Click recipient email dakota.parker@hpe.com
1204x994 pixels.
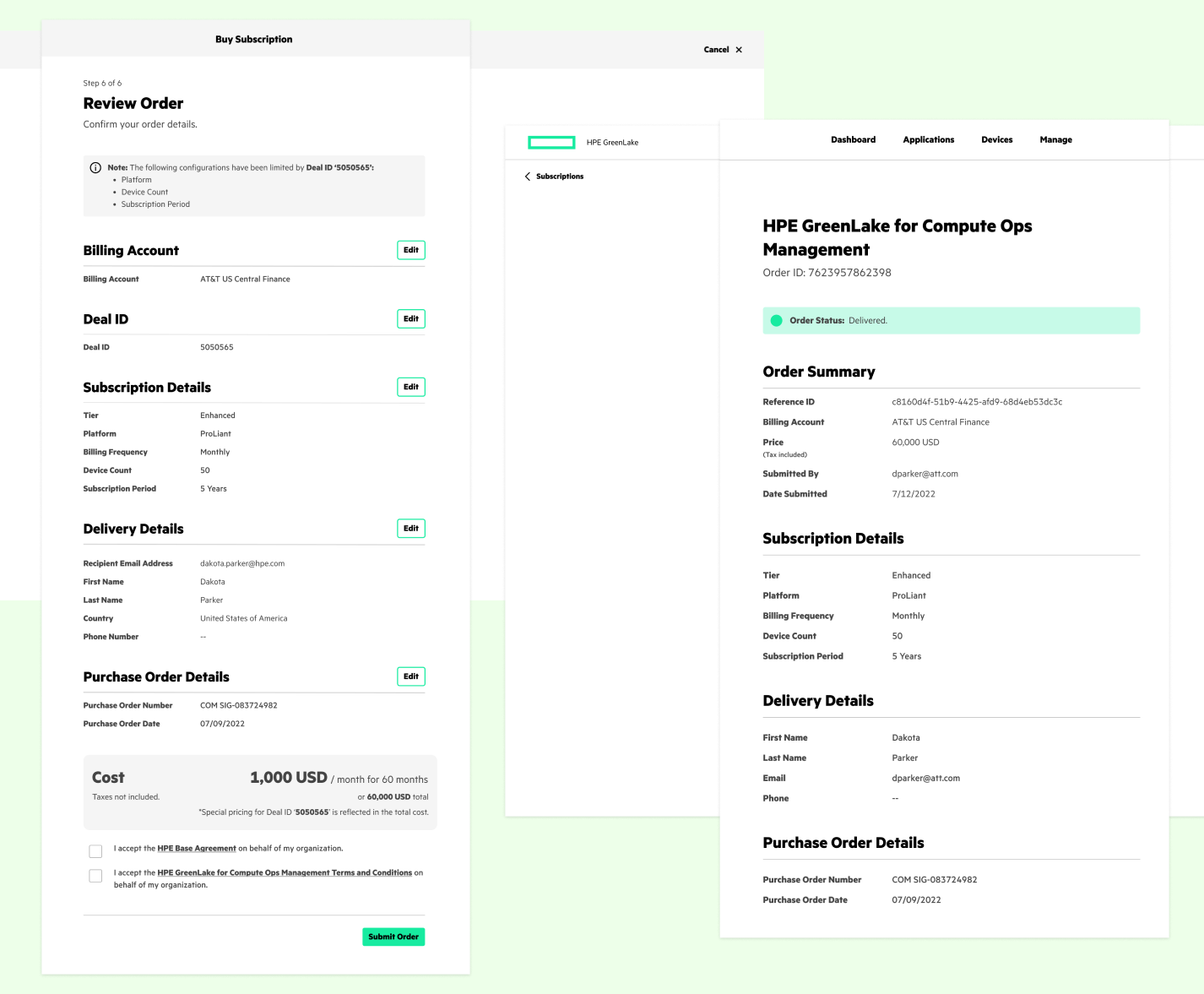point(242,563)
